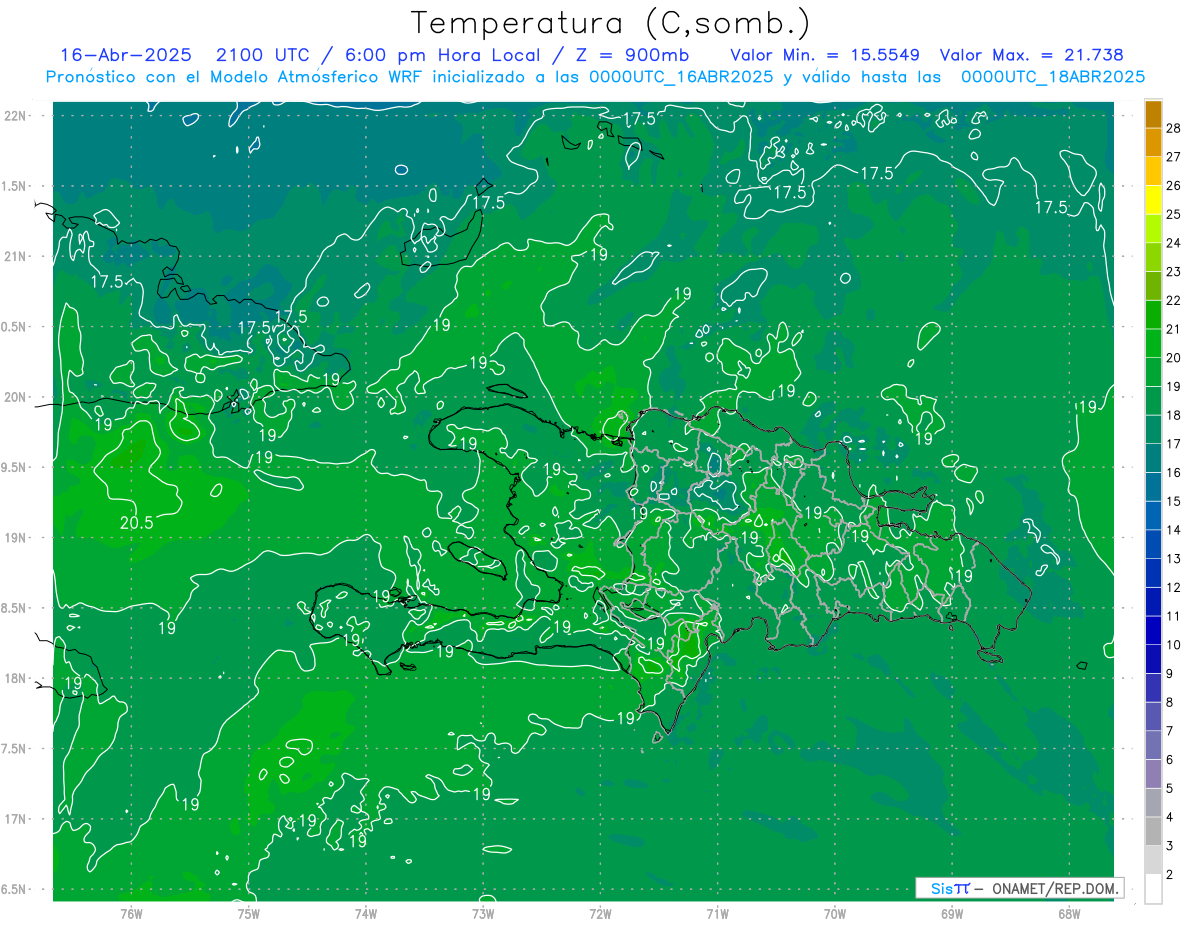Click the '19N' latitude axis label
The height and width of the screenshot is (927, 1200).
pyautogui.click(x=13, y=537)
